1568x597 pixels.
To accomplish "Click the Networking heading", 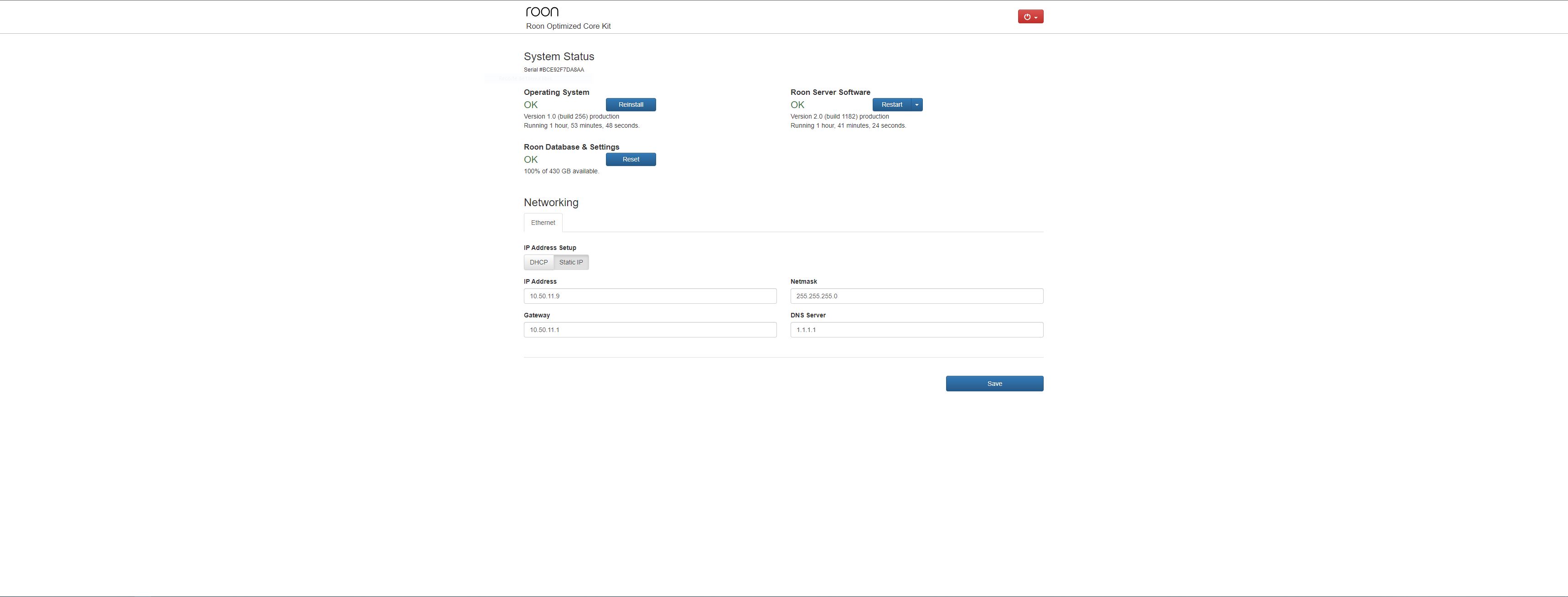I will point(551,202).
